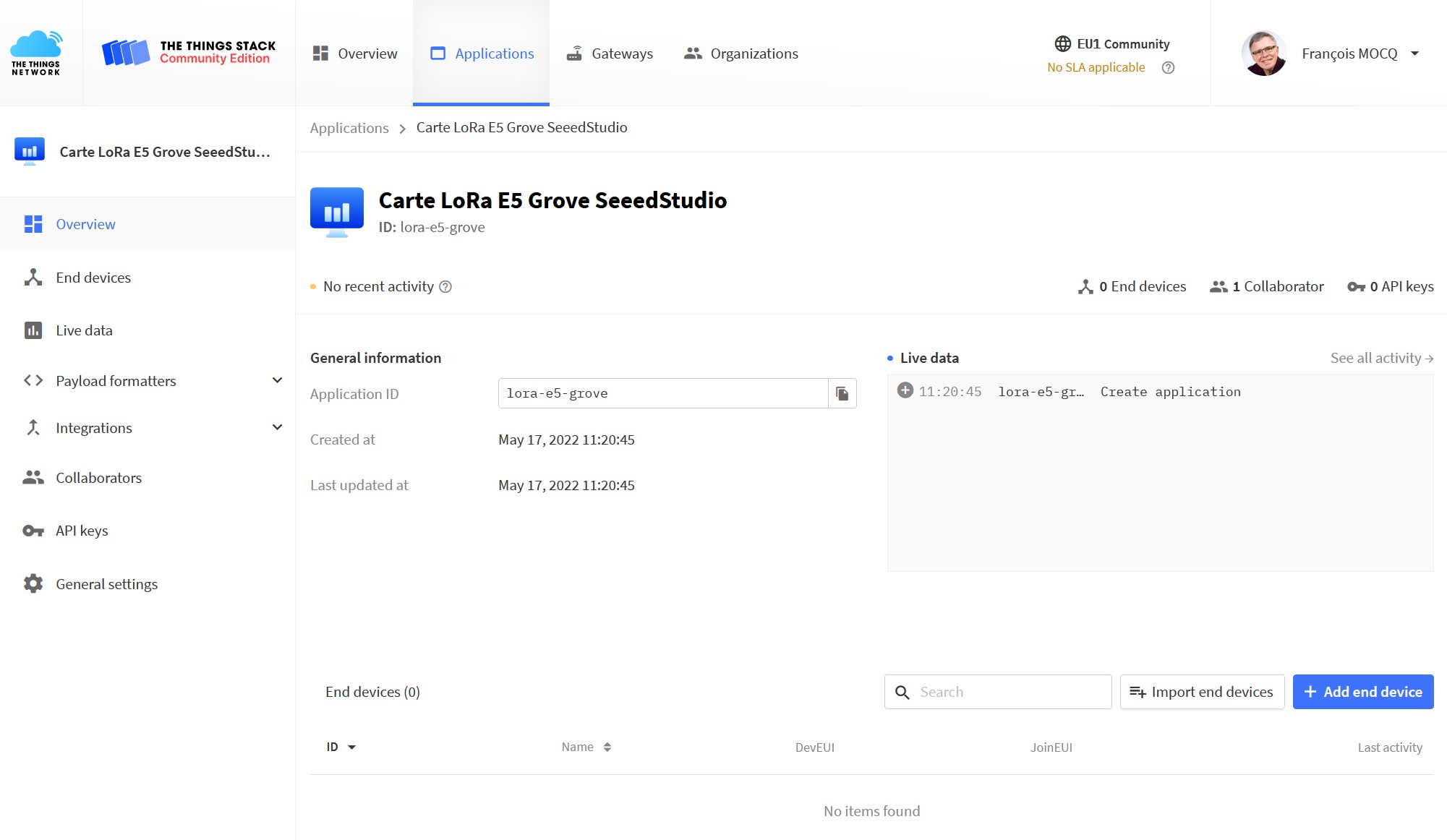
Task: Sort table by ID column arrow
Action: (352, 747)
